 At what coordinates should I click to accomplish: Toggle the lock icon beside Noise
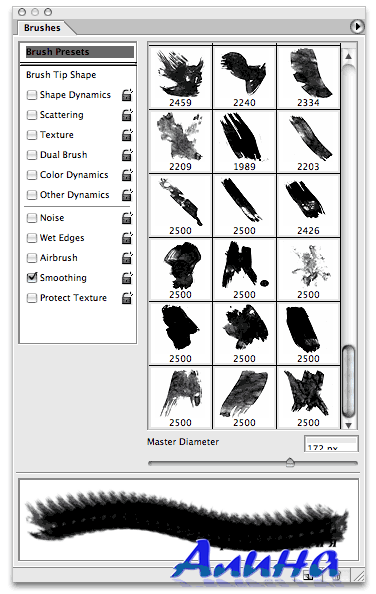127,218
